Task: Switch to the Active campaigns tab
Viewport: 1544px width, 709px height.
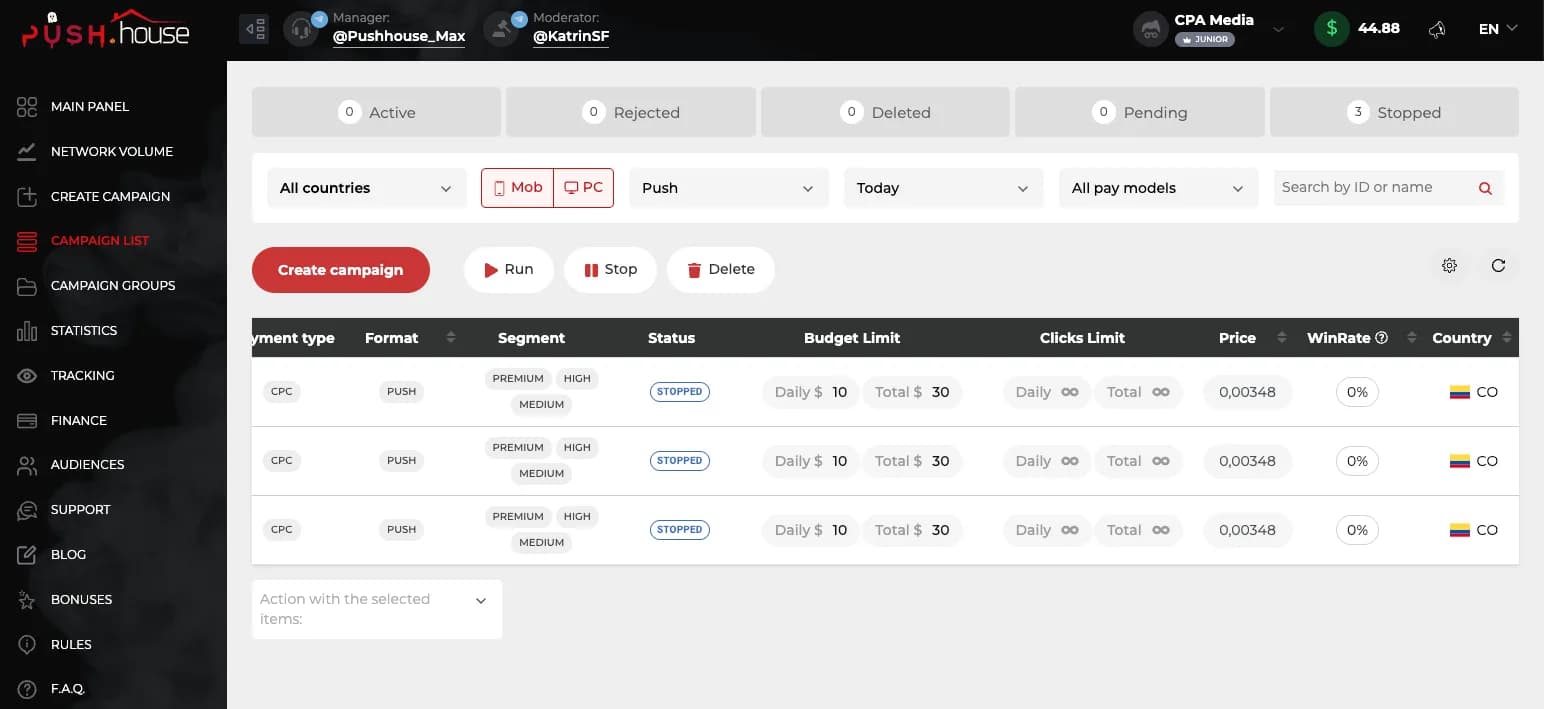Action: pos(376,112)
